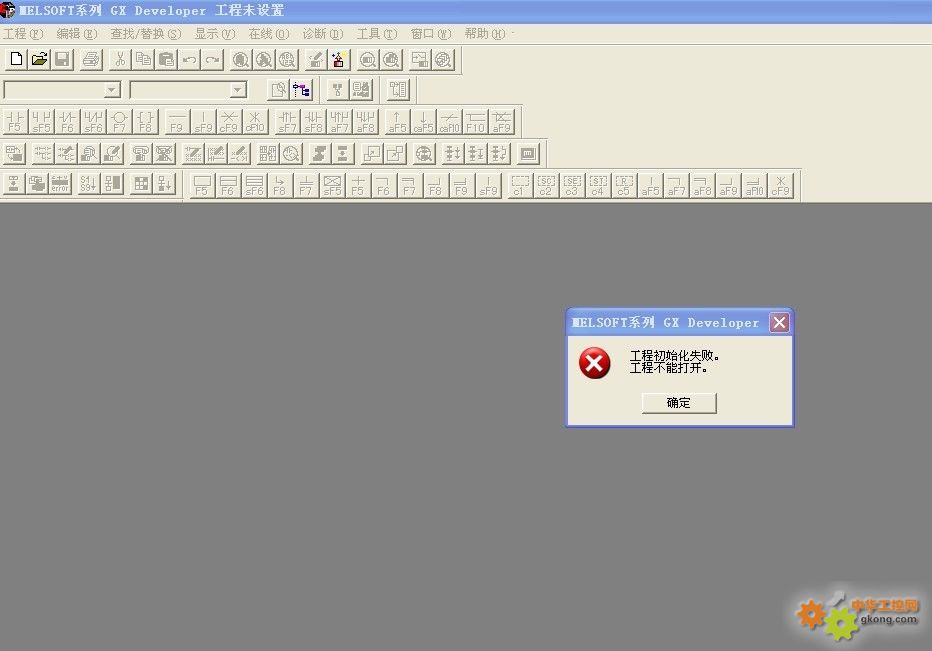Open the second toolbar combo box dropdown
Image resolution: width=932 pixels, height=651 pixels.
(238, 90)
